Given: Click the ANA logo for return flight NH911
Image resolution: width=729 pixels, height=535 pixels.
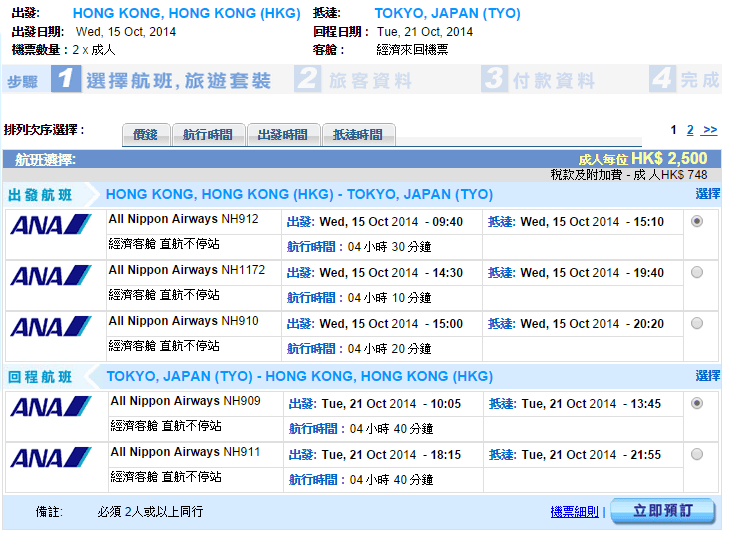Looking at the screenshot, I should [51, 457].
